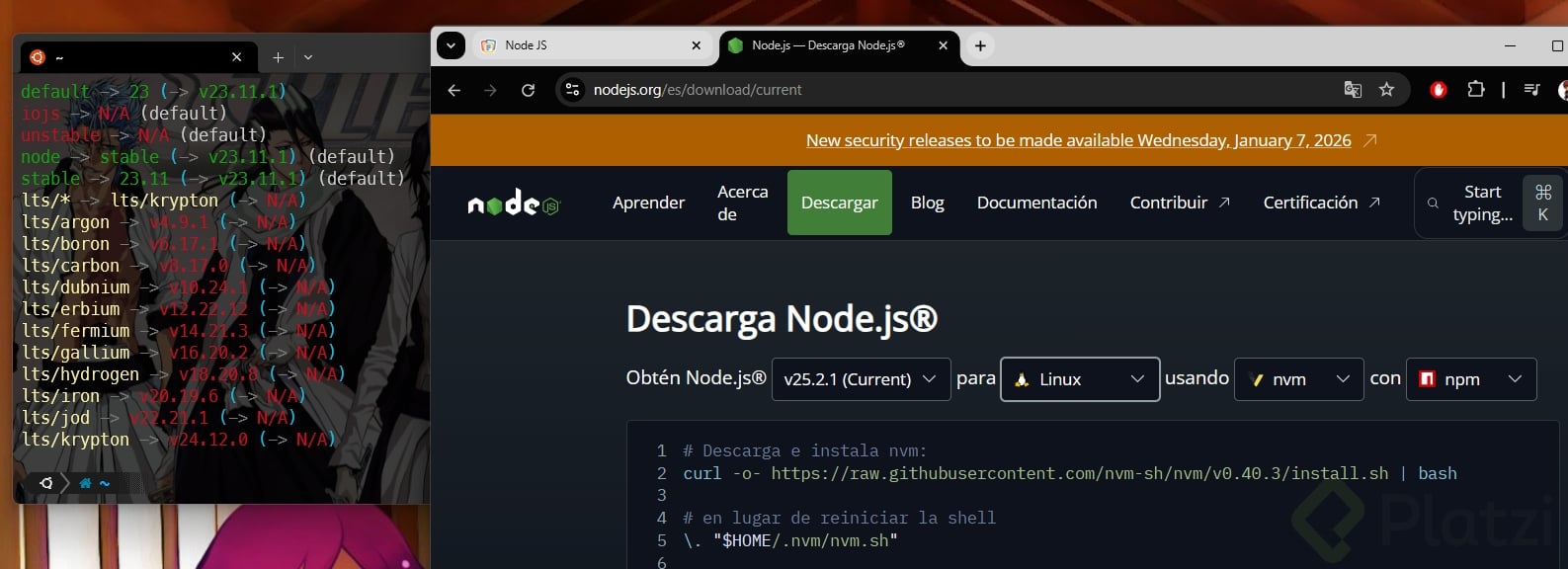This screenshot has width=1568, height=569.
Task: Open the Acerca de nav item
Action: 742,203
